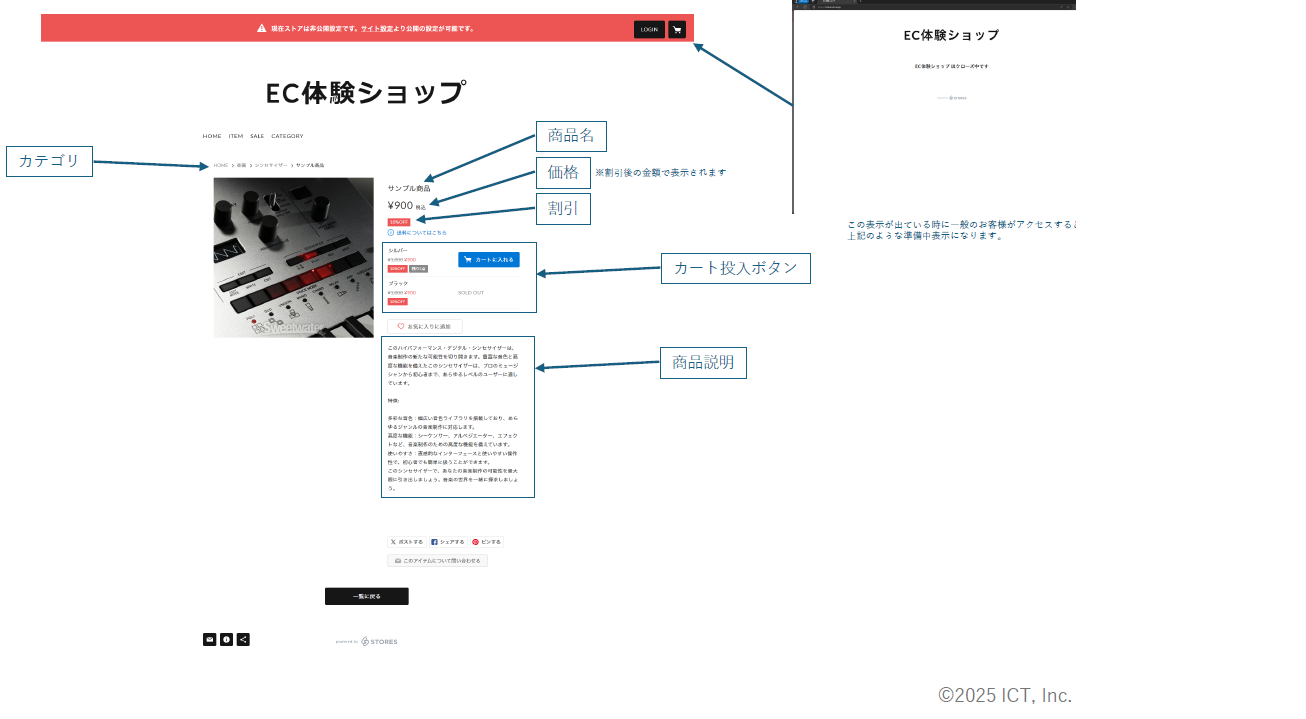1306x719 pixels.
Task: Pin on Pinterest with ピンする
Action: click(x=487, y=542)
